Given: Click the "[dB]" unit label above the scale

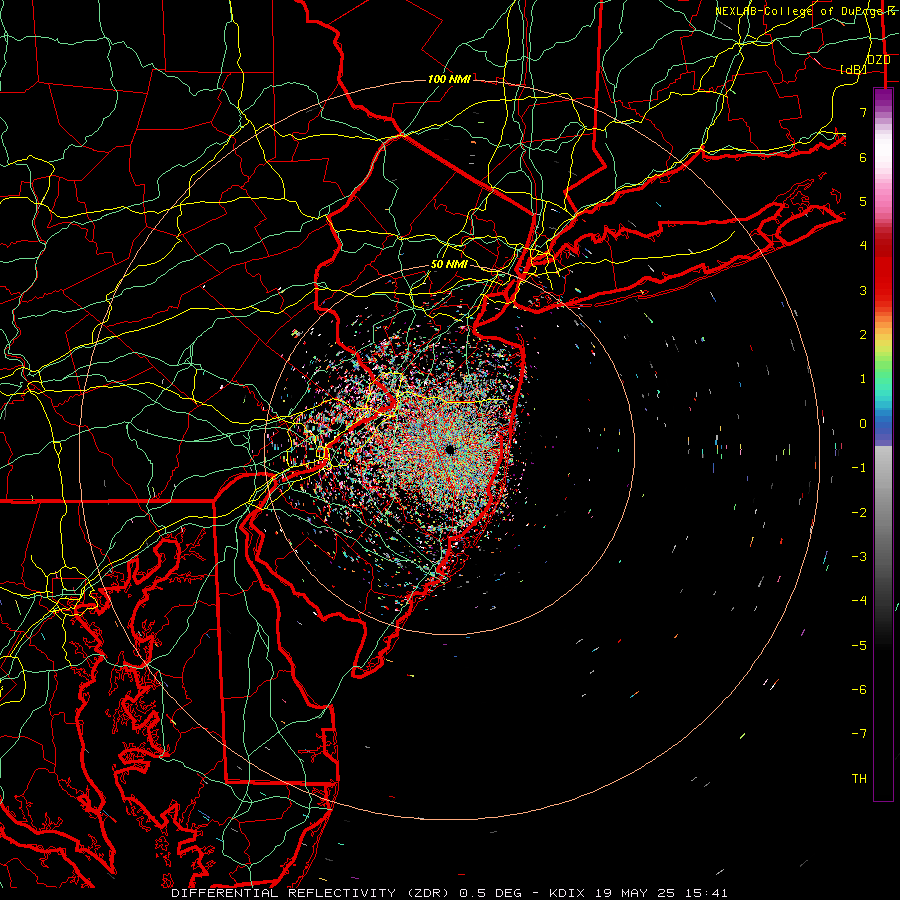Looking at the screenshot, I should tap(853, 69).
